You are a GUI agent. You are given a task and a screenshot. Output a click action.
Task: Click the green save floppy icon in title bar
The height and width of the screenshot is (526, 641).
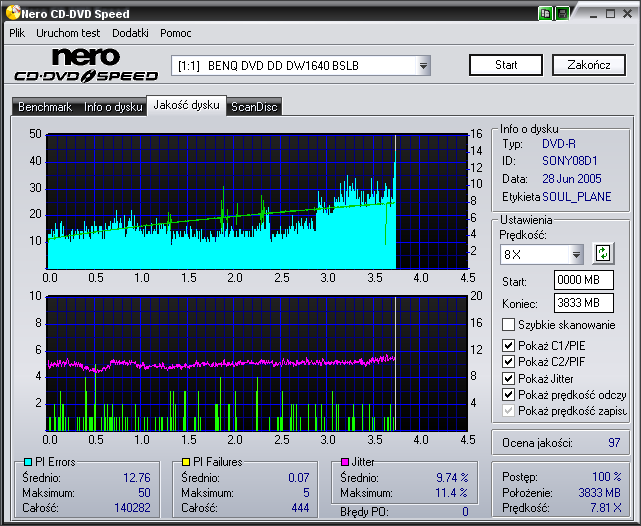tap(562, 13)
